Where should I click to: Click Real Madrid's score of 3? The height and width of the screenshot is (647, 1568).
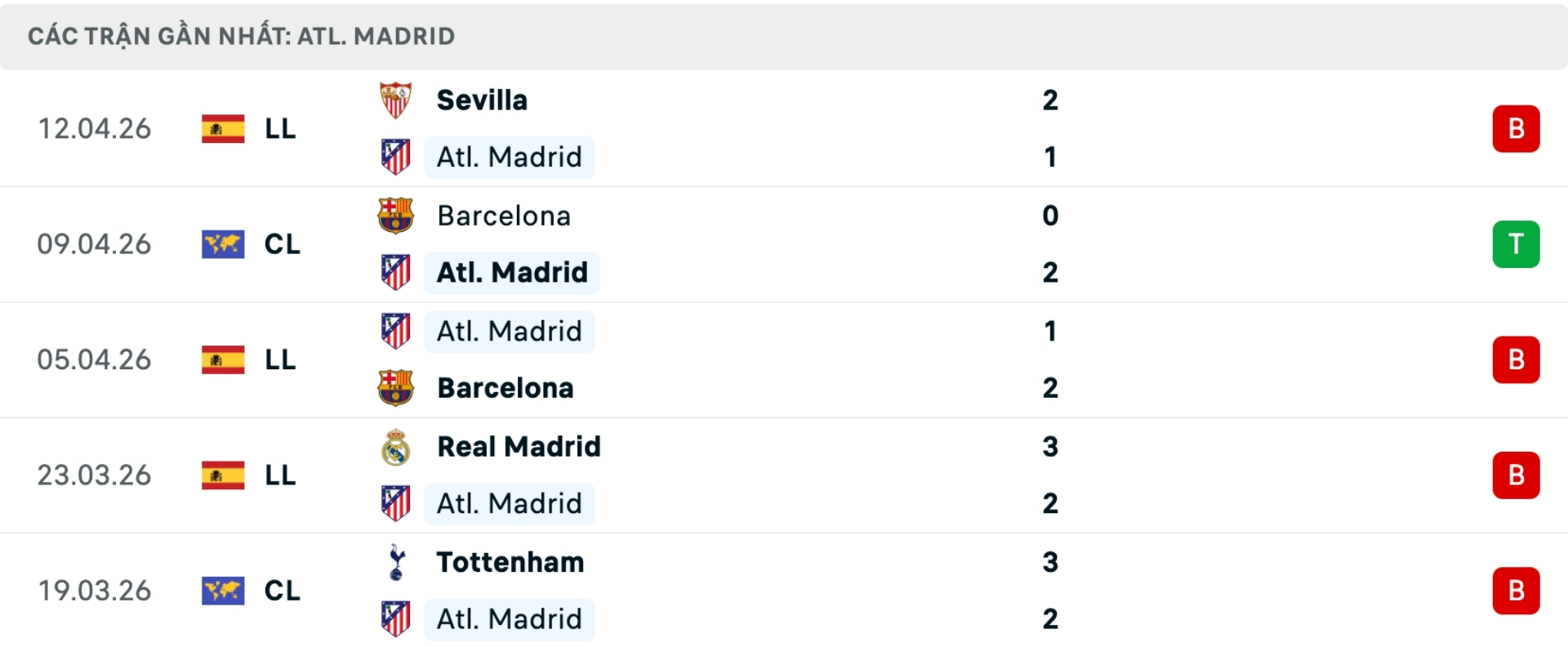tap(1050, 447)
